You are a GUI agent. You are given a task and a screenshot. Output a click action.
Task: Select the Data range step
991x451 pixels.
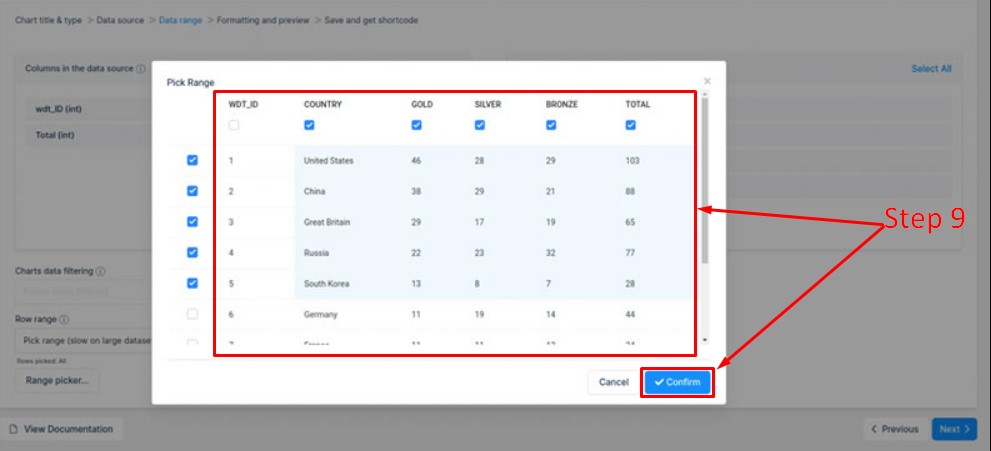pyautogui.click(x=180, y=20)
